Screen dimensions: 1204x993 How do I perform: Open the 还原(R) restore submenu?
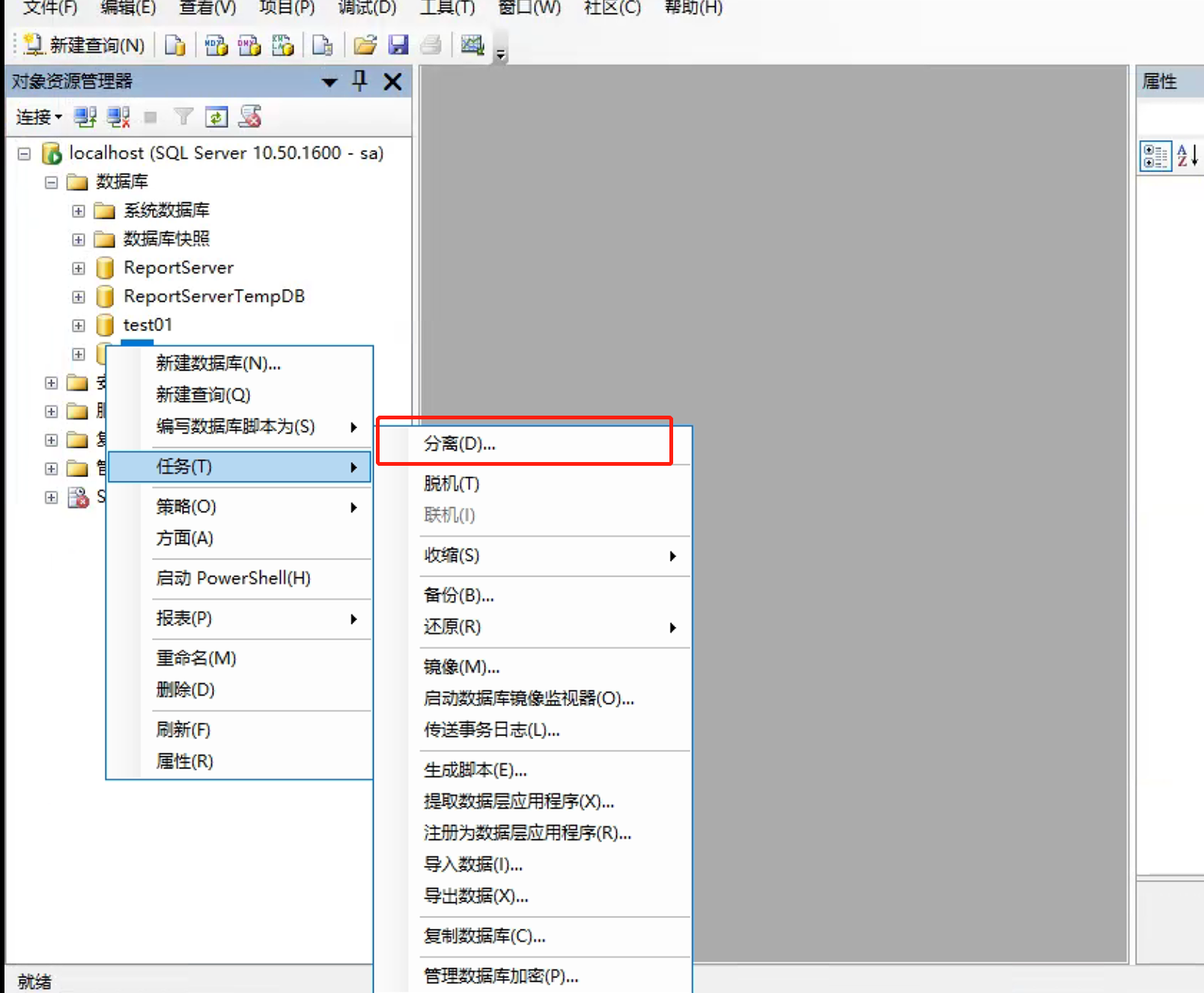(x=533, y=627)
